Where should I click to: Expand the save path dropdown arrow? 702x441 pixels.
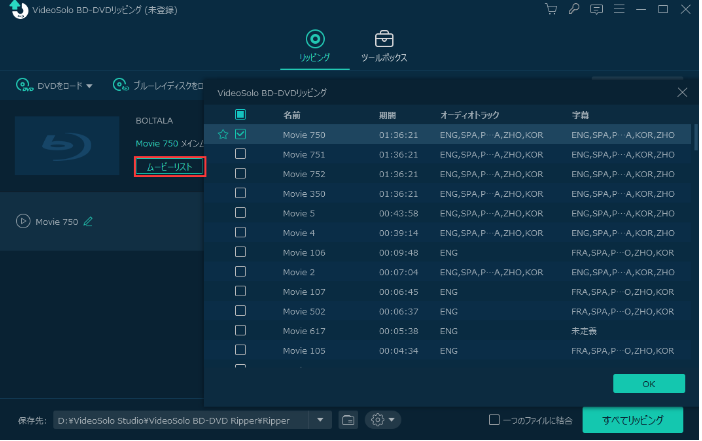click(320, 420)
